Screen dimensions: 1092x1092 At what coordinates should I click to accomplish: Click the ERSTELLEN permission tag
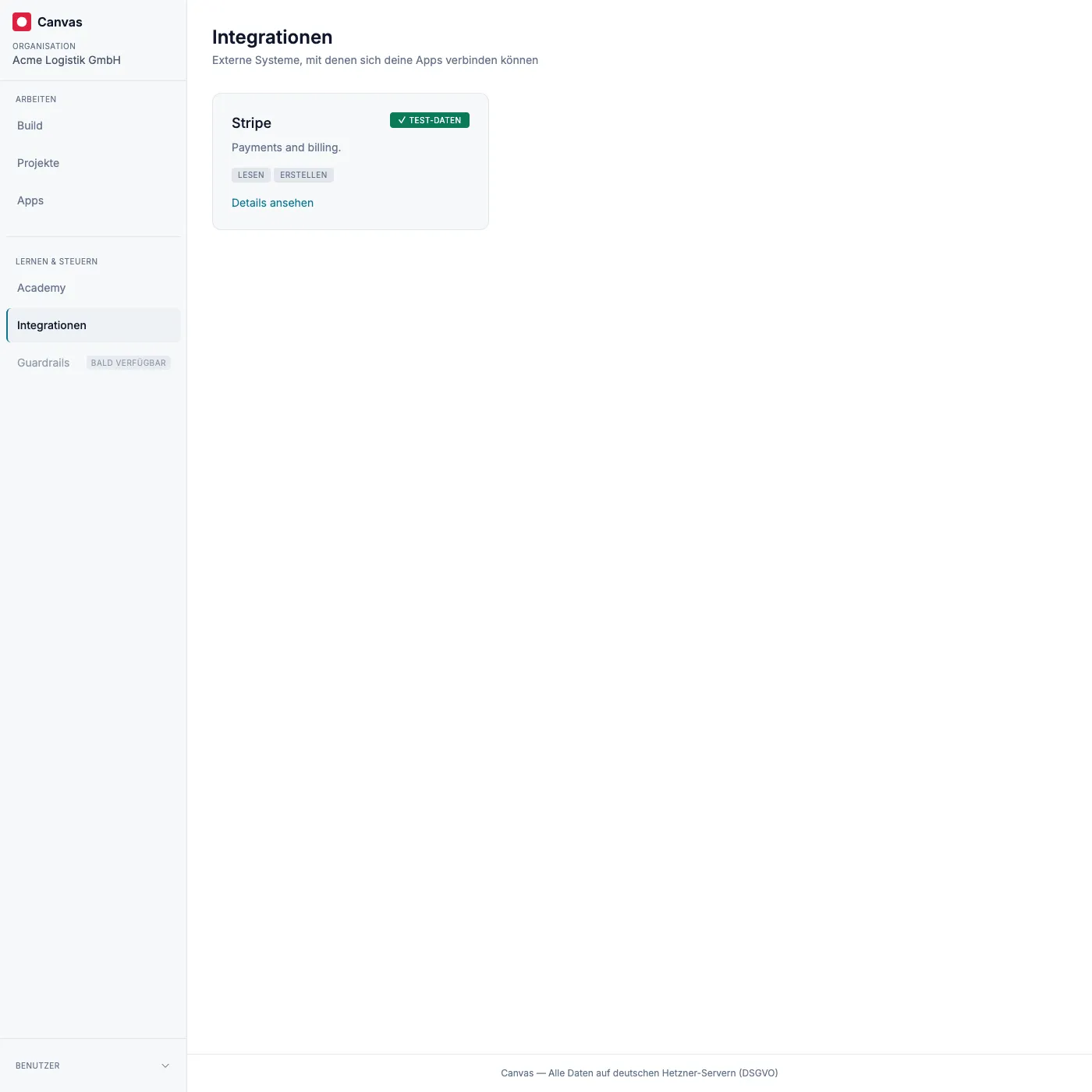point(303,175)
